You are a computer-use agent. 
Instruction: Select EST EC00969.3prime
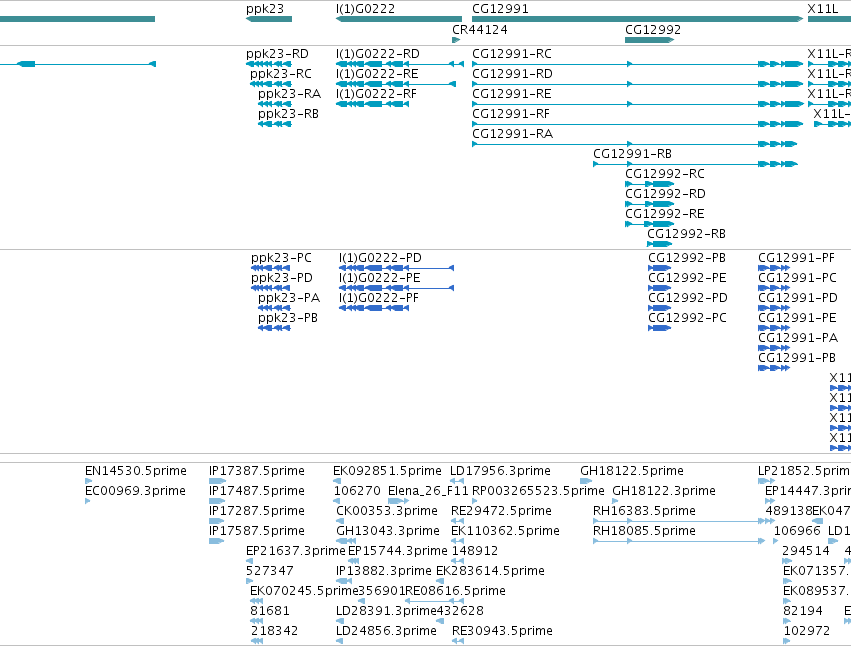87,501
